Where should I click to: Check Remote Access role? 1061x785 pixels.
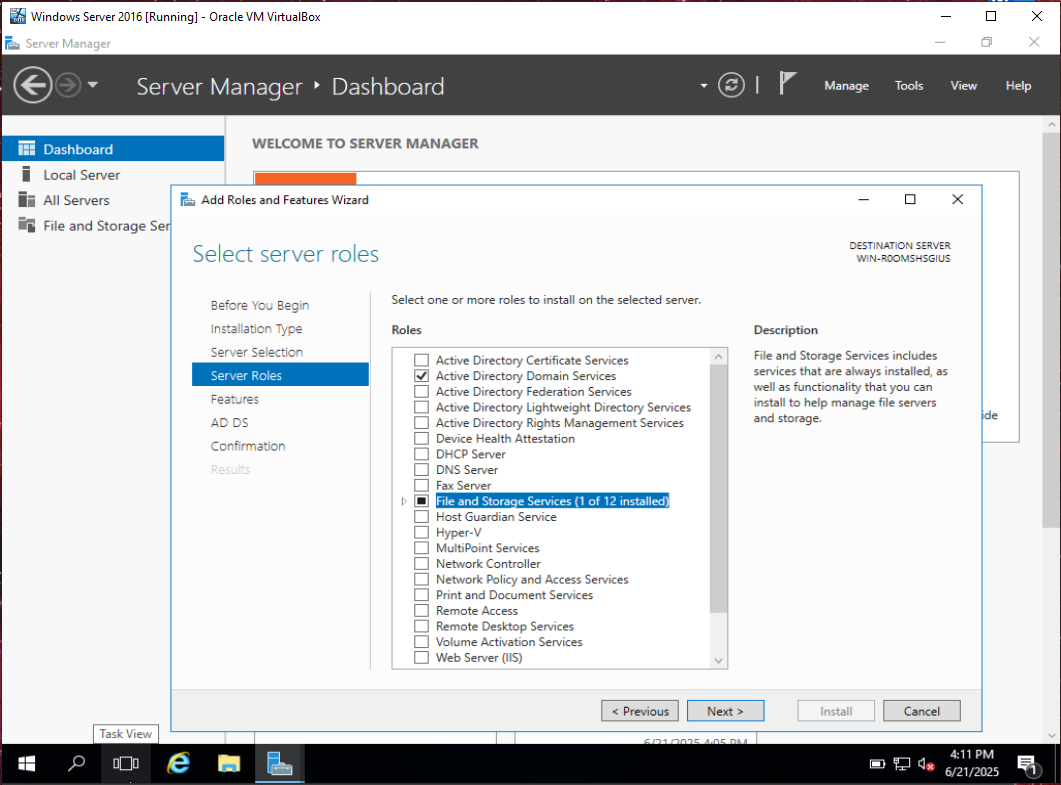(x=422, y=610)
